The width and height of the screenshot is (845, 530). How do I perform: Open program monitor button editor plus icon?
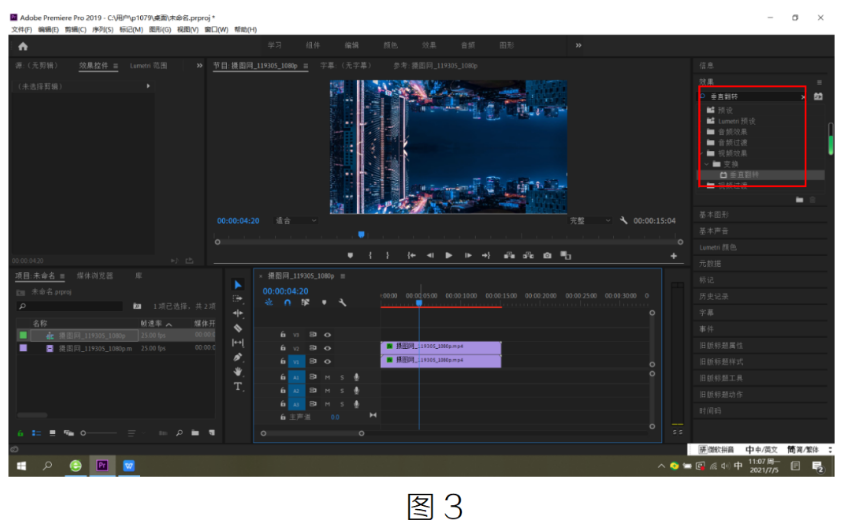674,256
